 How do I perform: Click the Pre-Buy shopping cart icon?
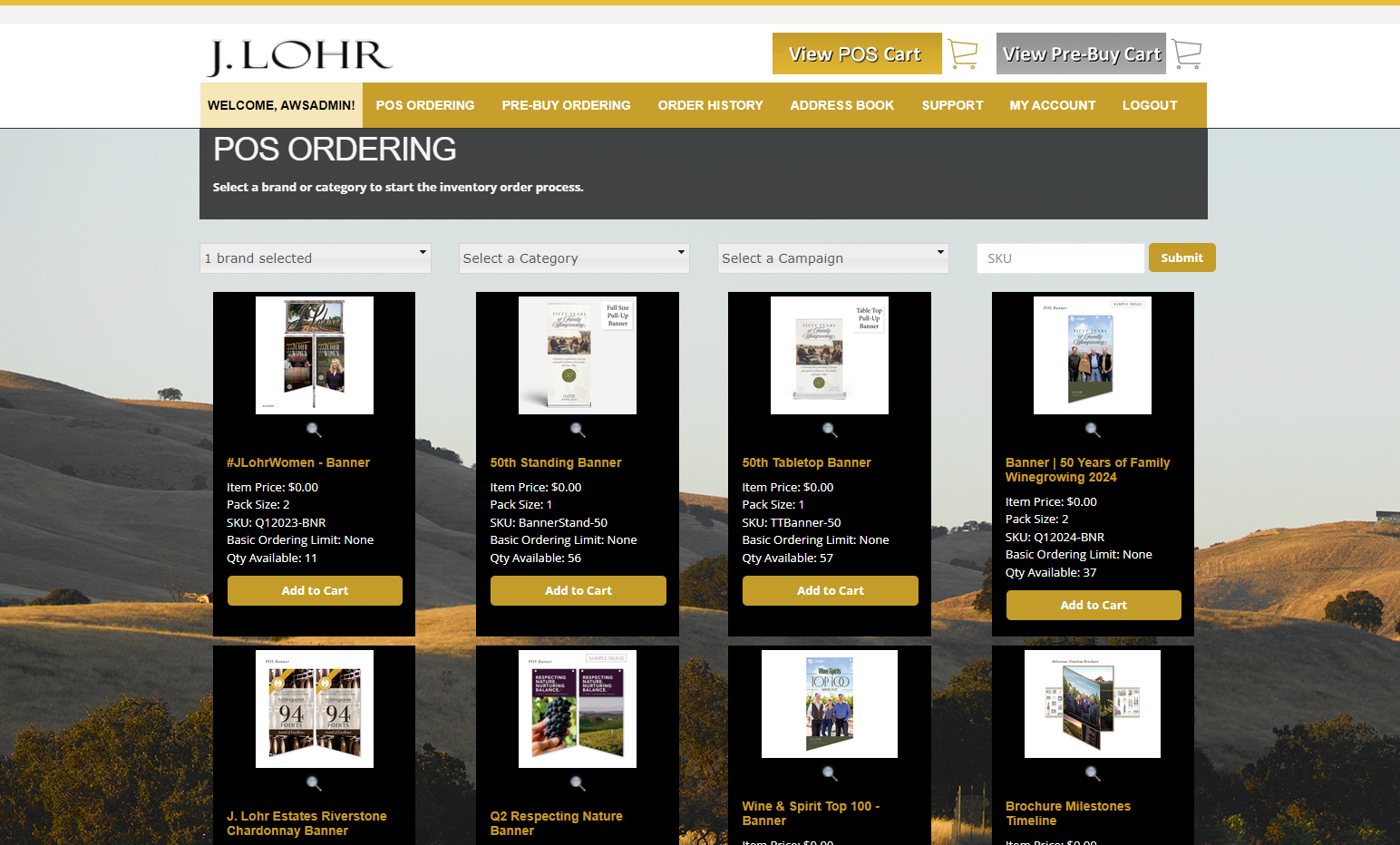(1187, 53)
